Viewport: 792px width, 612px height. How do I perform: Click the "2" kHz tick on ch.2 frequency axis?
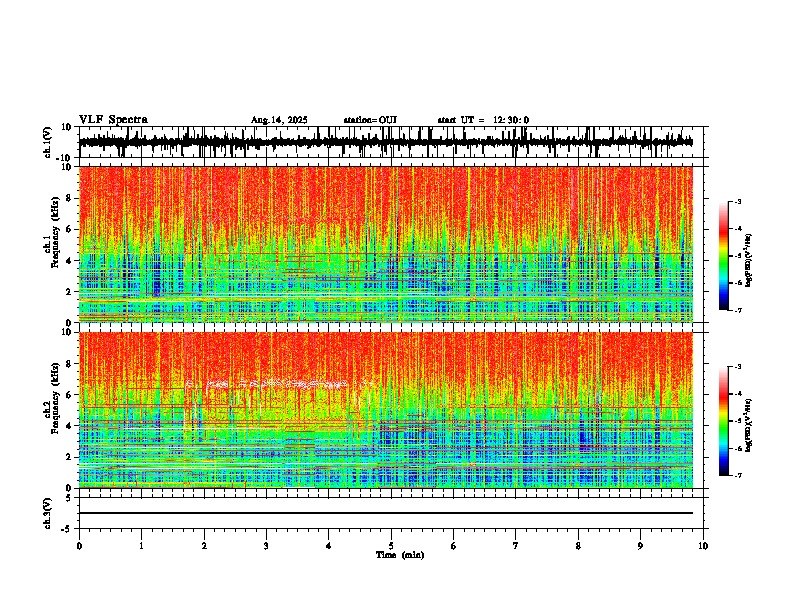click(69, 457)
